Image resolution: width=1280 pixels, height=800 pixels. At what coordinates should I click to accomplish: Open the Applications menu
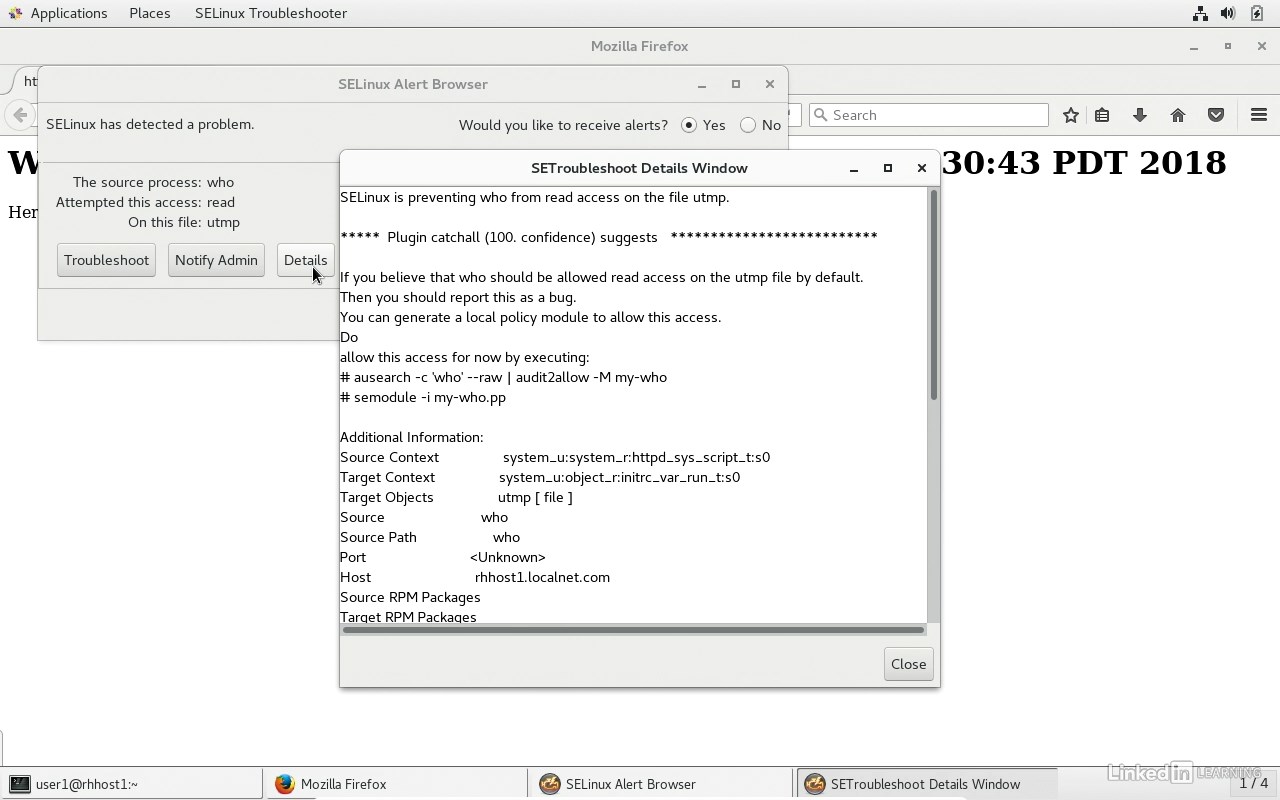(69, 13)
